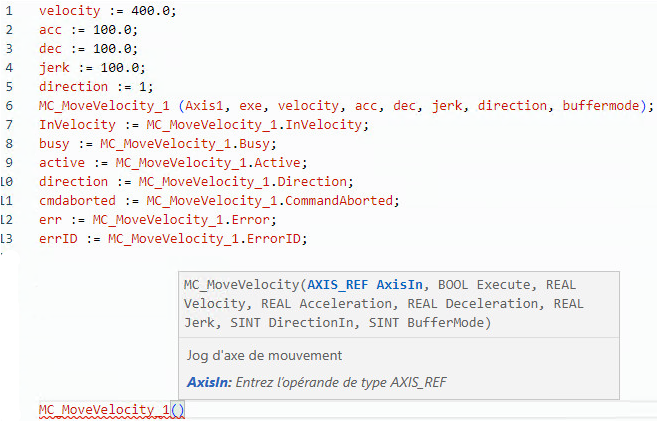Click the 'cmdaborted' variable on line 11
Image resolution: width=657 pixels, height=421 pixels.
pyautogui.click(x=77, y=201)
